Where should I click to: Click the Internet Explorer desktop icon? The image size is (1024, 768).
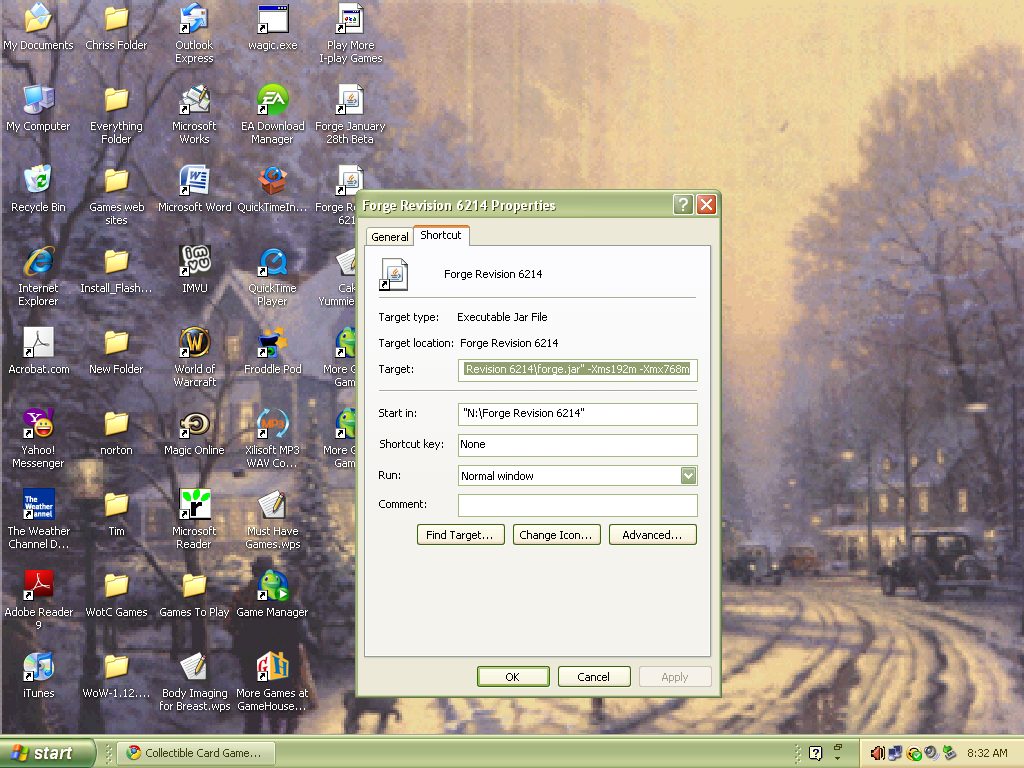38,263
